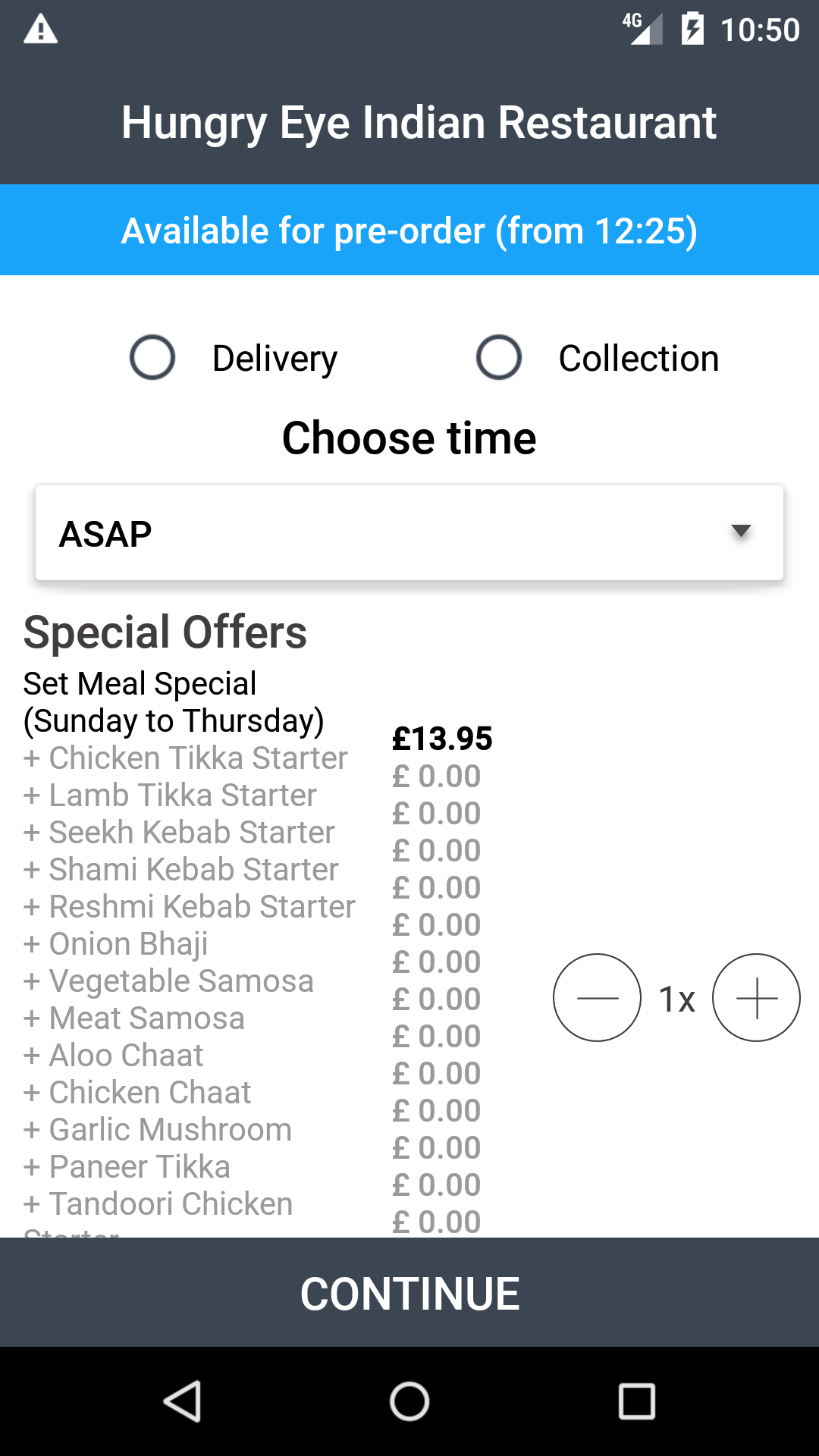Tap the Set Meal Special title

coord(174,702)
